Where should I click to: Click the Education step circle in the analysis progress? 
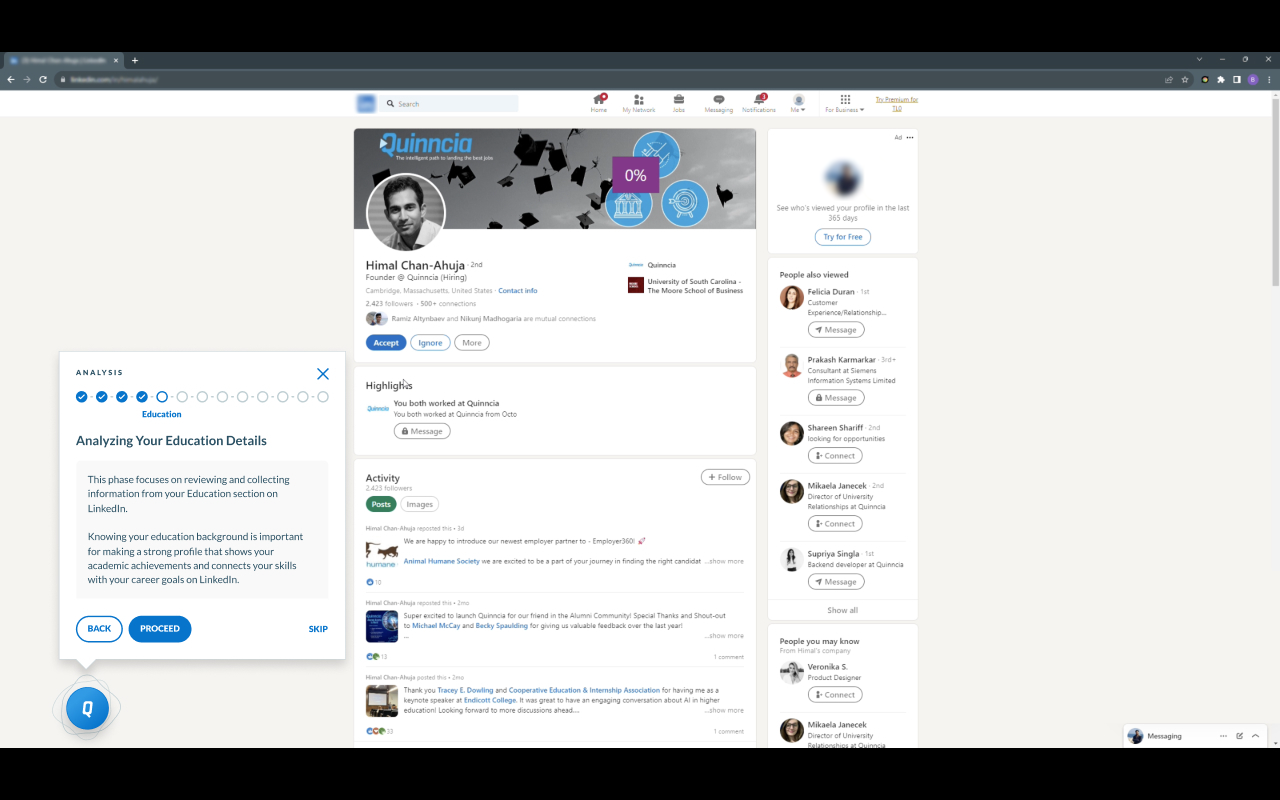(162, 396)
